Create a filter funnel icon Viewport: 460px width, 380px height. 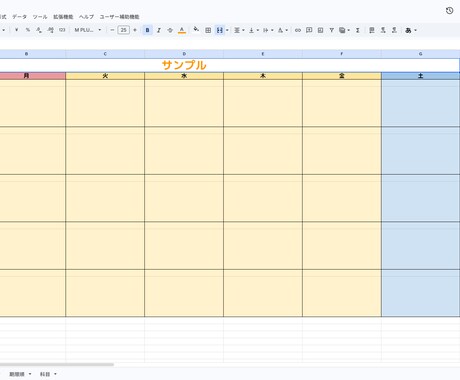pyautogui.click(x=332, y=30)
